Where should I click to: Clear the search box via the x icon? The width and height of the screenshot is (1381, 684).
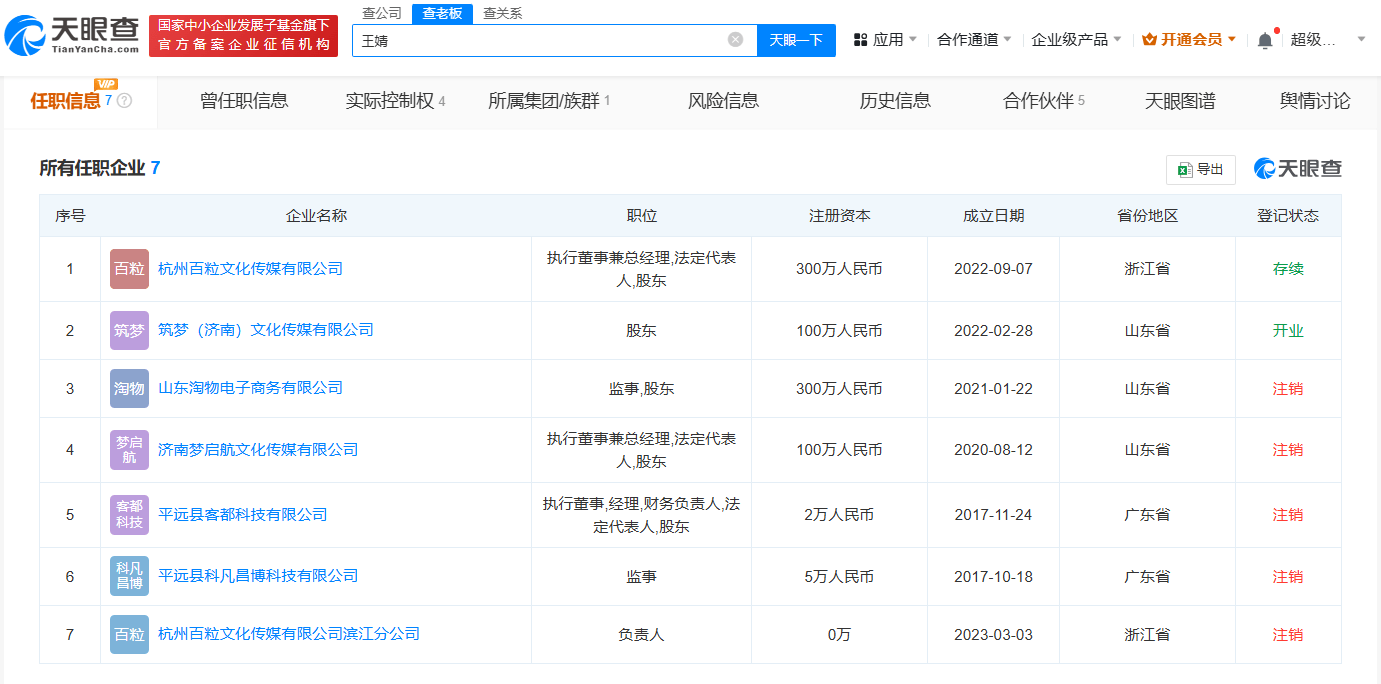(x=733, y=41)
